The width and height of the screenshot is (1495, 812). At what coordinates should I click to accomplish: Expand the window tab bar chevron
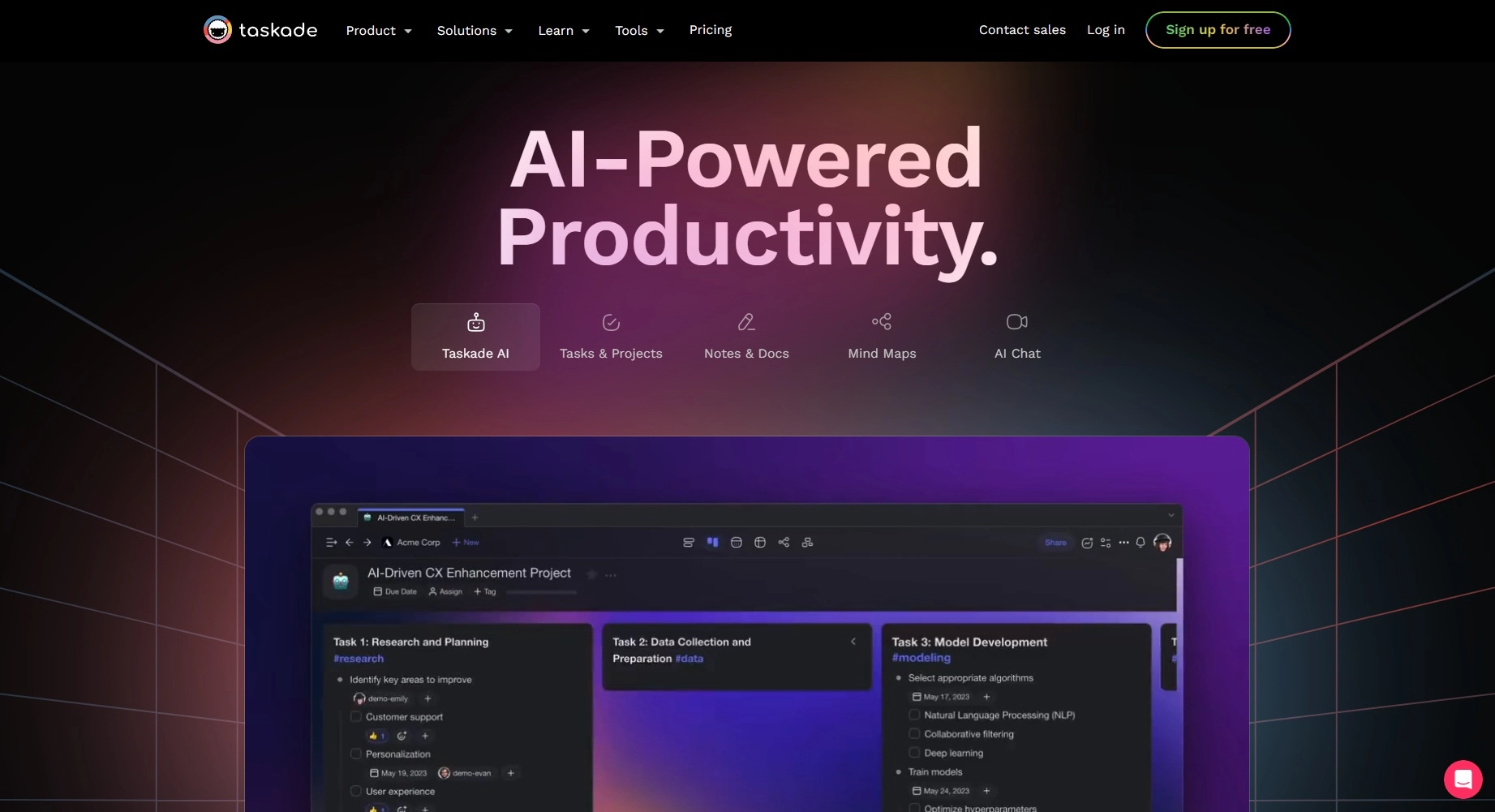1171,515
